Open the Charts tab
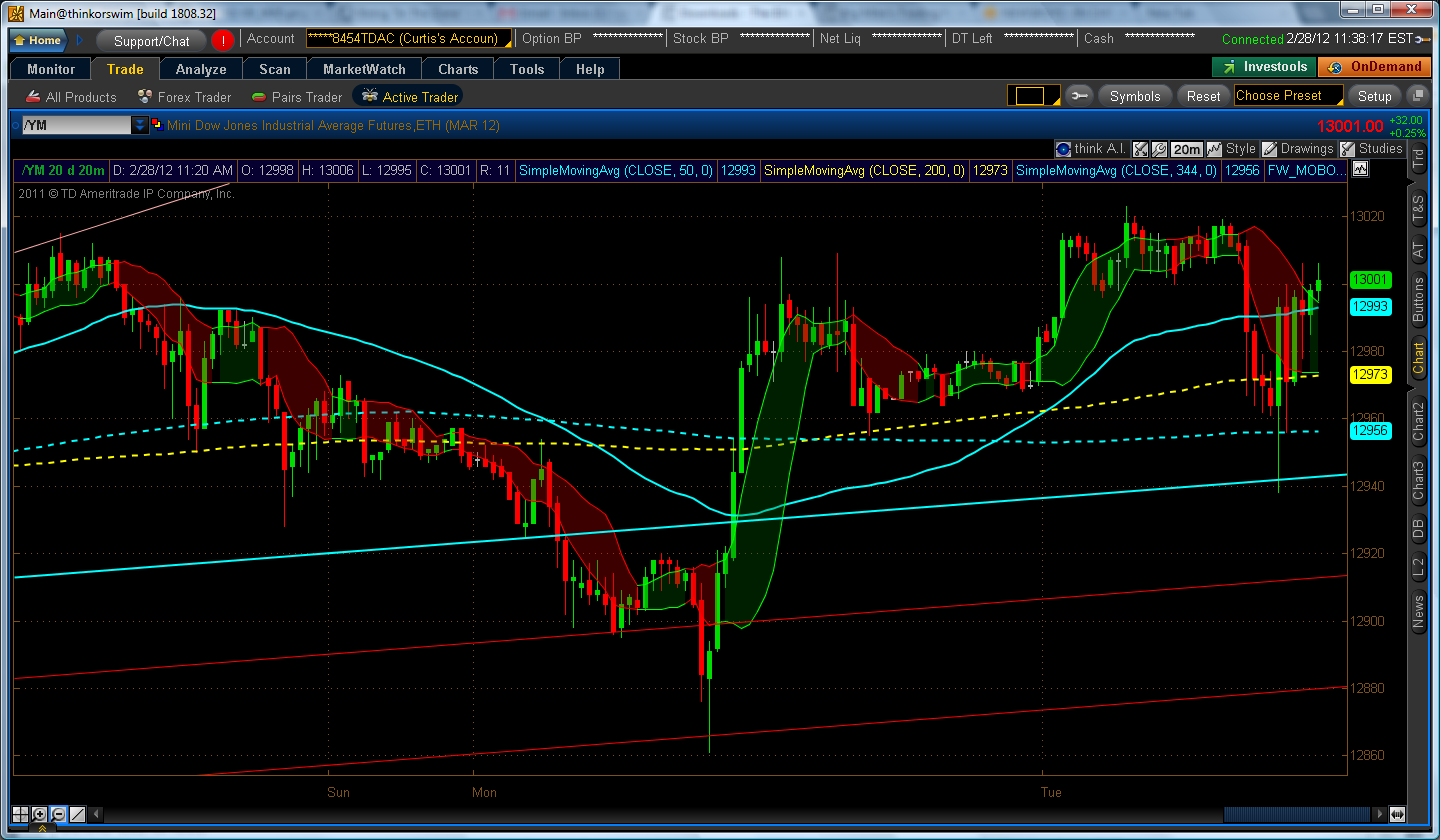1440x840 pixels. point(458,69)
